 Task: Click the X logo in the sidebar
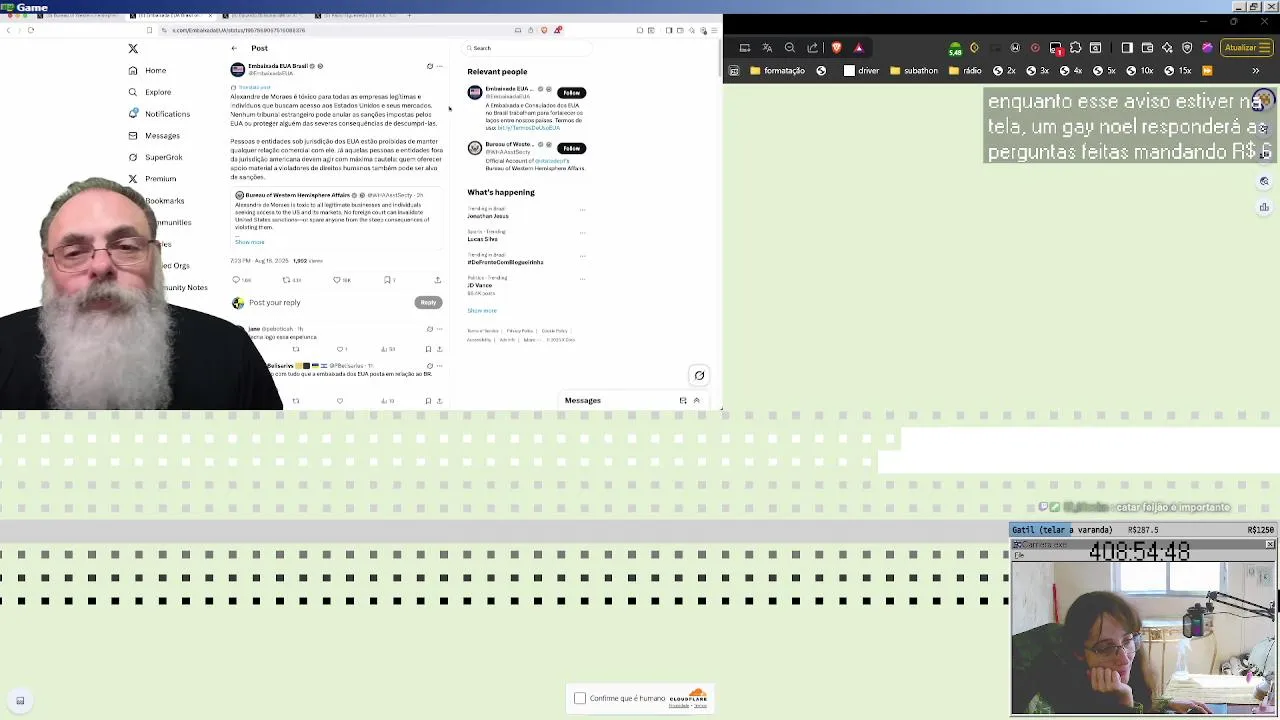(133, 48)
